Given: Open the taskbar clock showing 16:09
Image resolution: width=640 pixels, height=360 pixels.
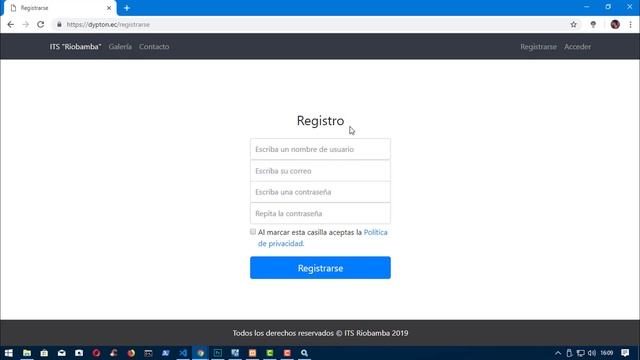Looking at the screenshot, I should 607,353.
